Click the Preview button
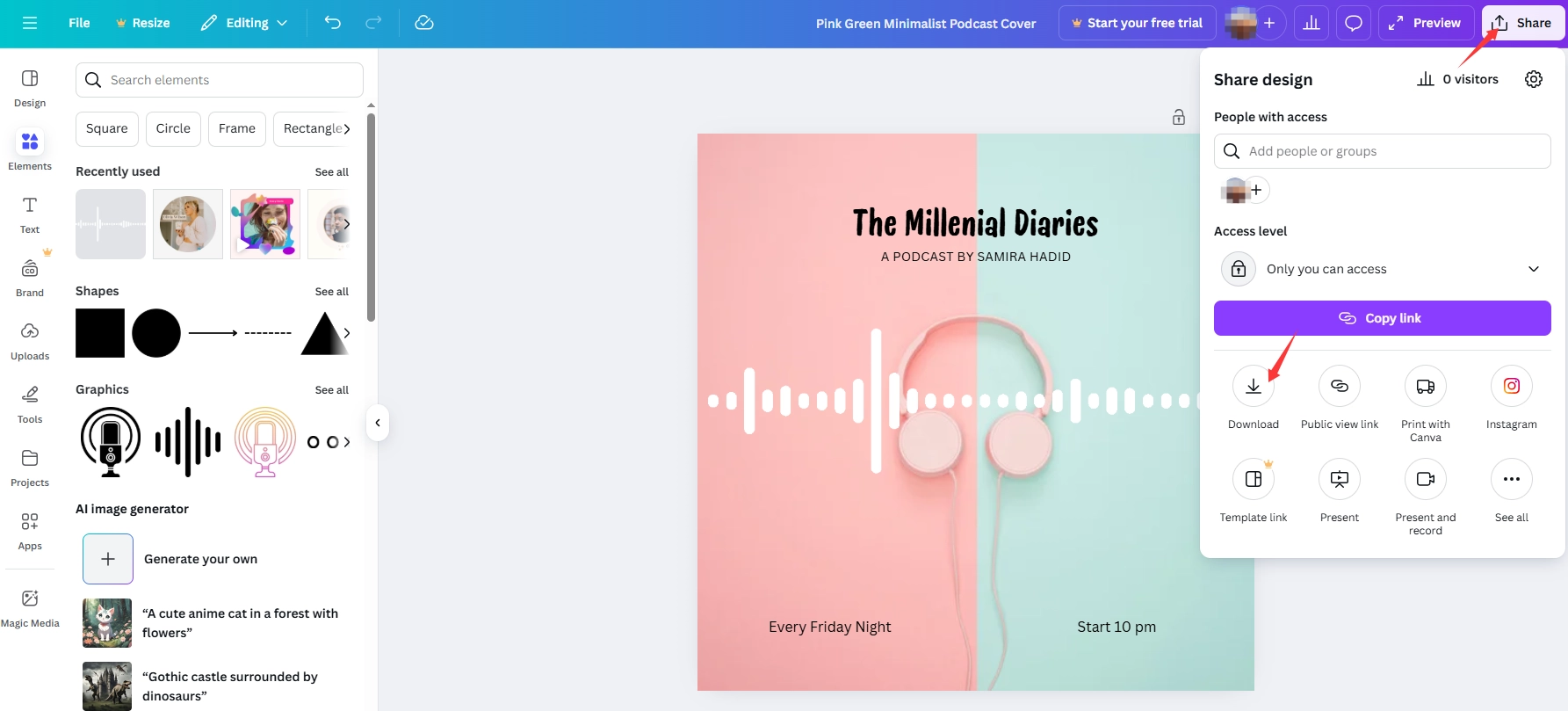The width and height of the screenshot is (1568, 711). coord(1426,23)
